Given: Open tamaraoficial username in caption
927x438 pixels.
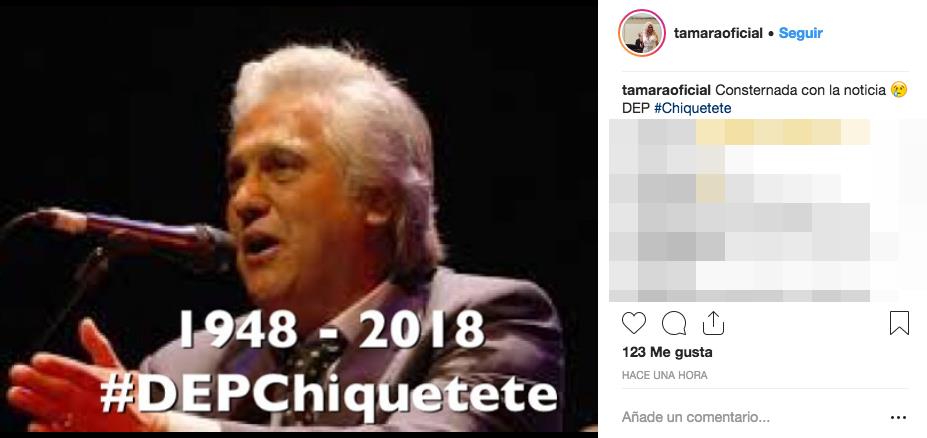Looking at the screenshot, I should click(x=666, y=90).
